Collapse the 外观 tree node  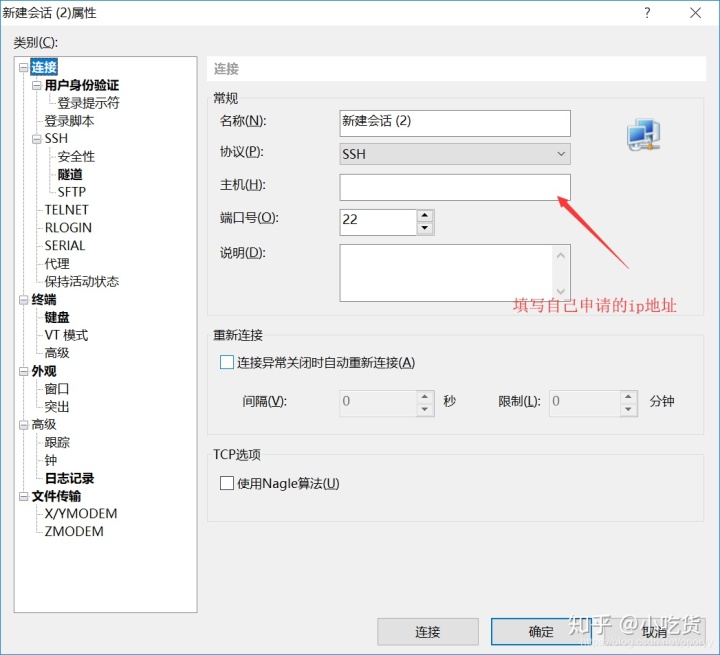pos(23,371)
